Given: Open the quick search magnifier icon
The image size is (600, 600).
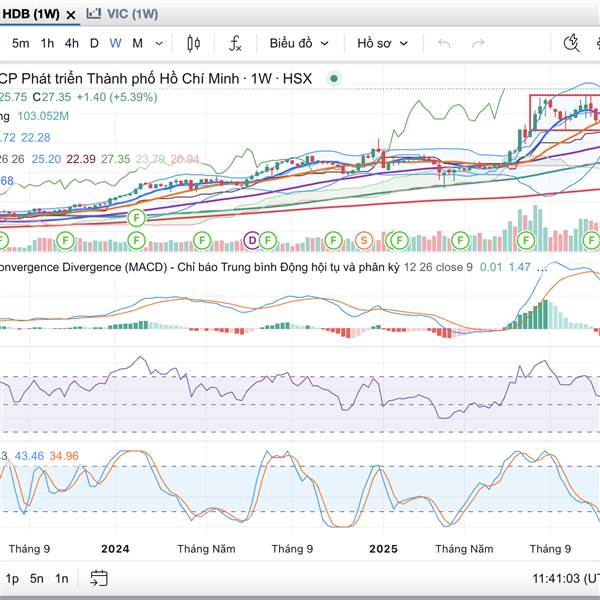Looking at the screenshot, I should [x=572, y=43].
